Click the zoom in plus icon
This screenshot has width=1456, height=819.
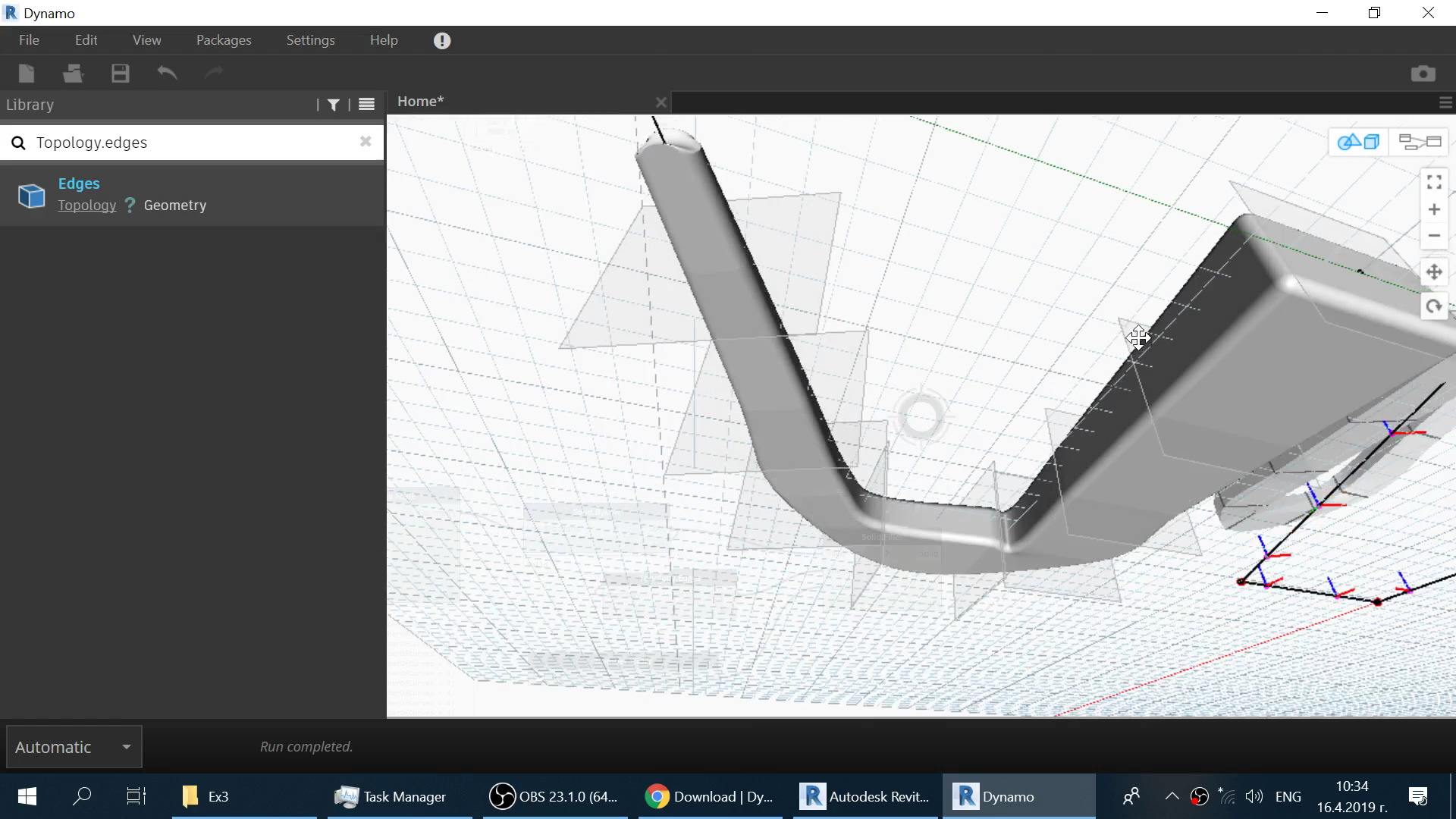pos(1433,209)
